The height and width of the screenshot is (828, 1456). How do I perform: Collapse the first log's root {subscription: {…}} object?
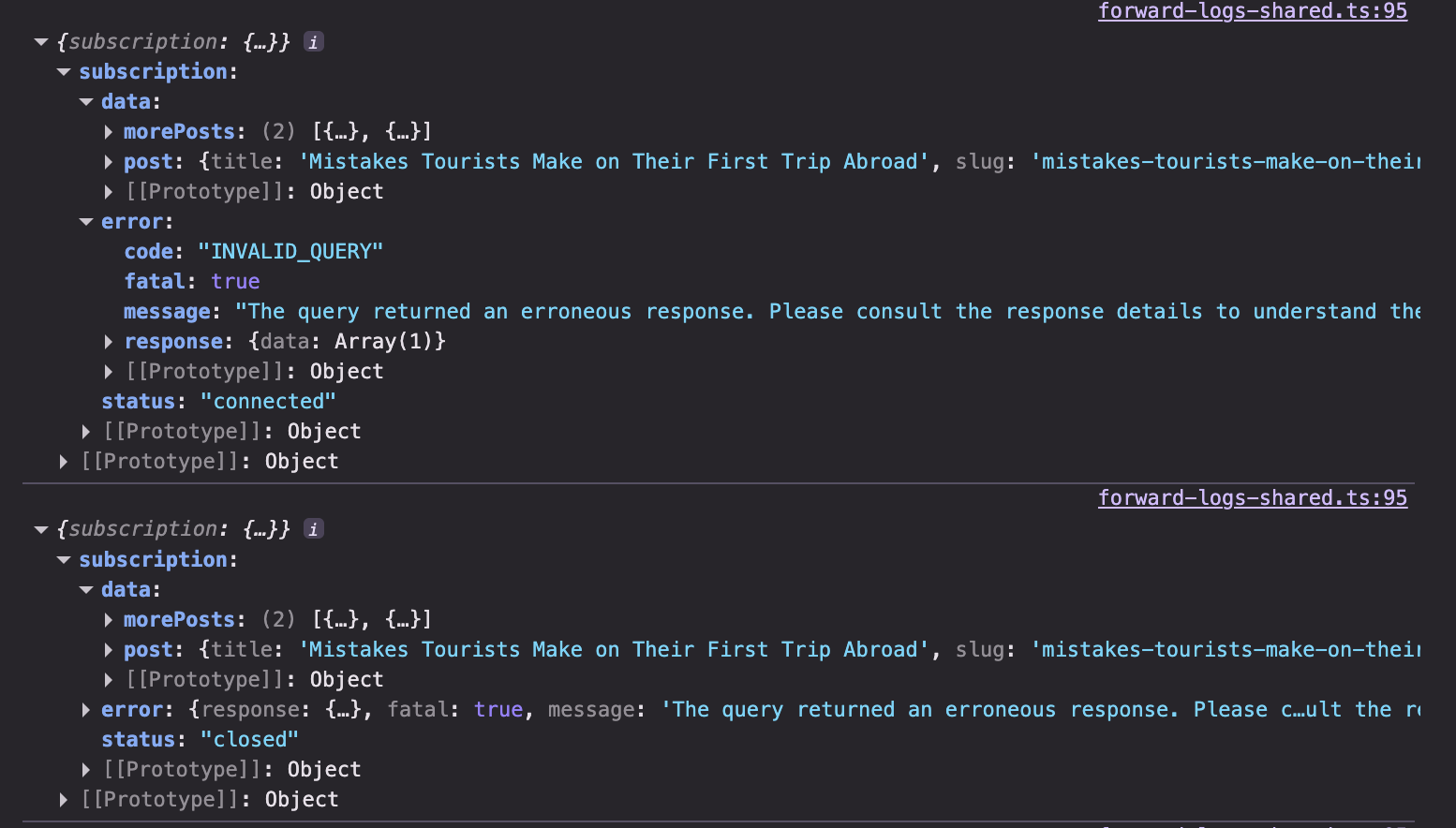coord(41,42)
